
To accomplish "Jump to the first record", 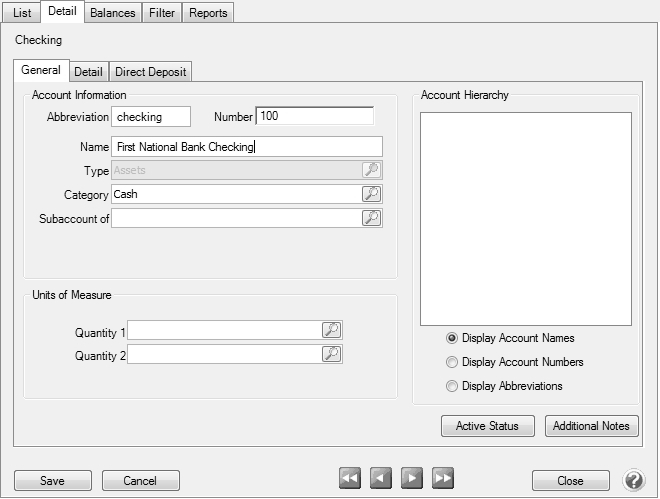I will click(350, 480).
